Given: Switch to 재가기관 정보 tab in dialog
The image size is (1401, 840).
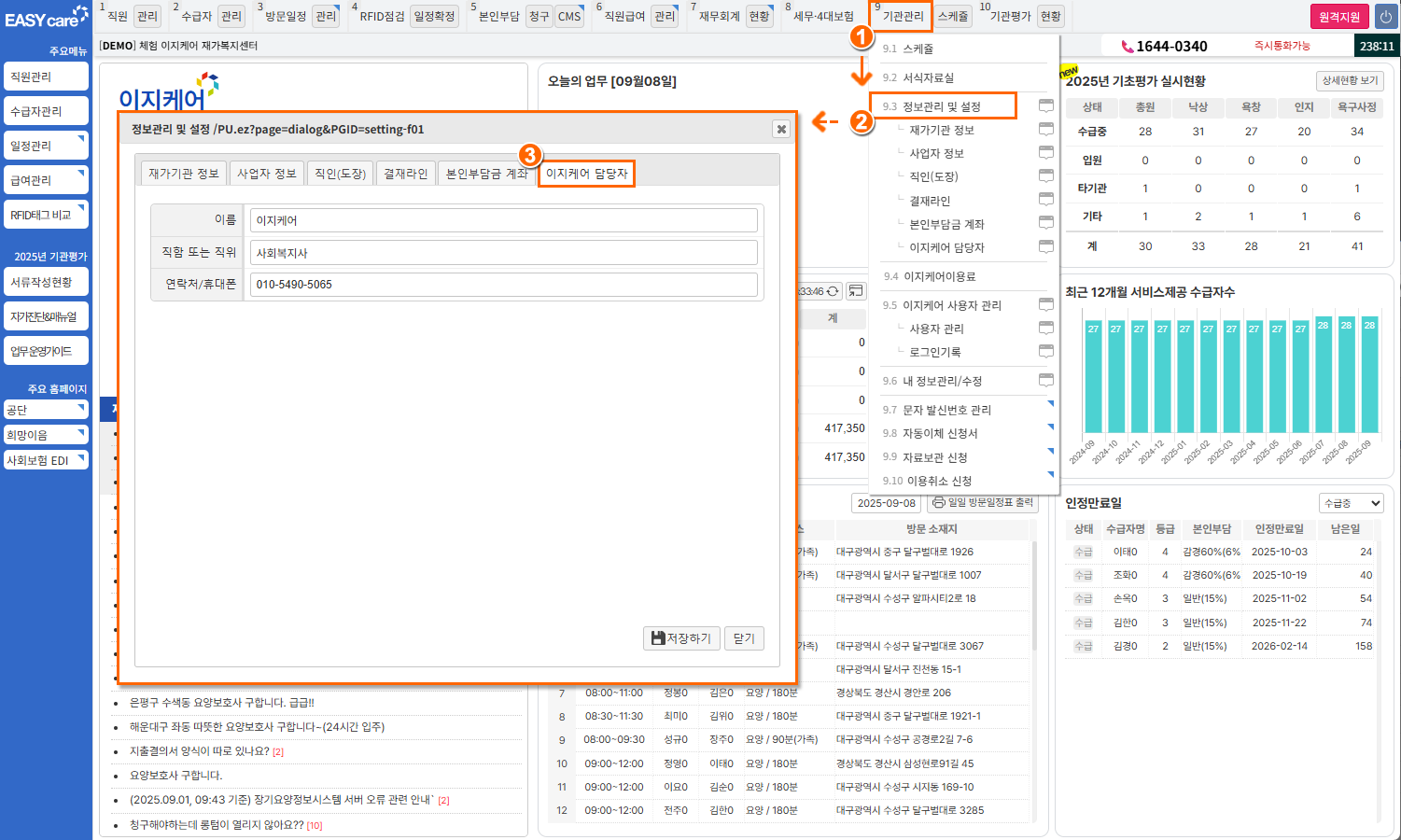Looking at the screenshot, I should tap(184, 174).
